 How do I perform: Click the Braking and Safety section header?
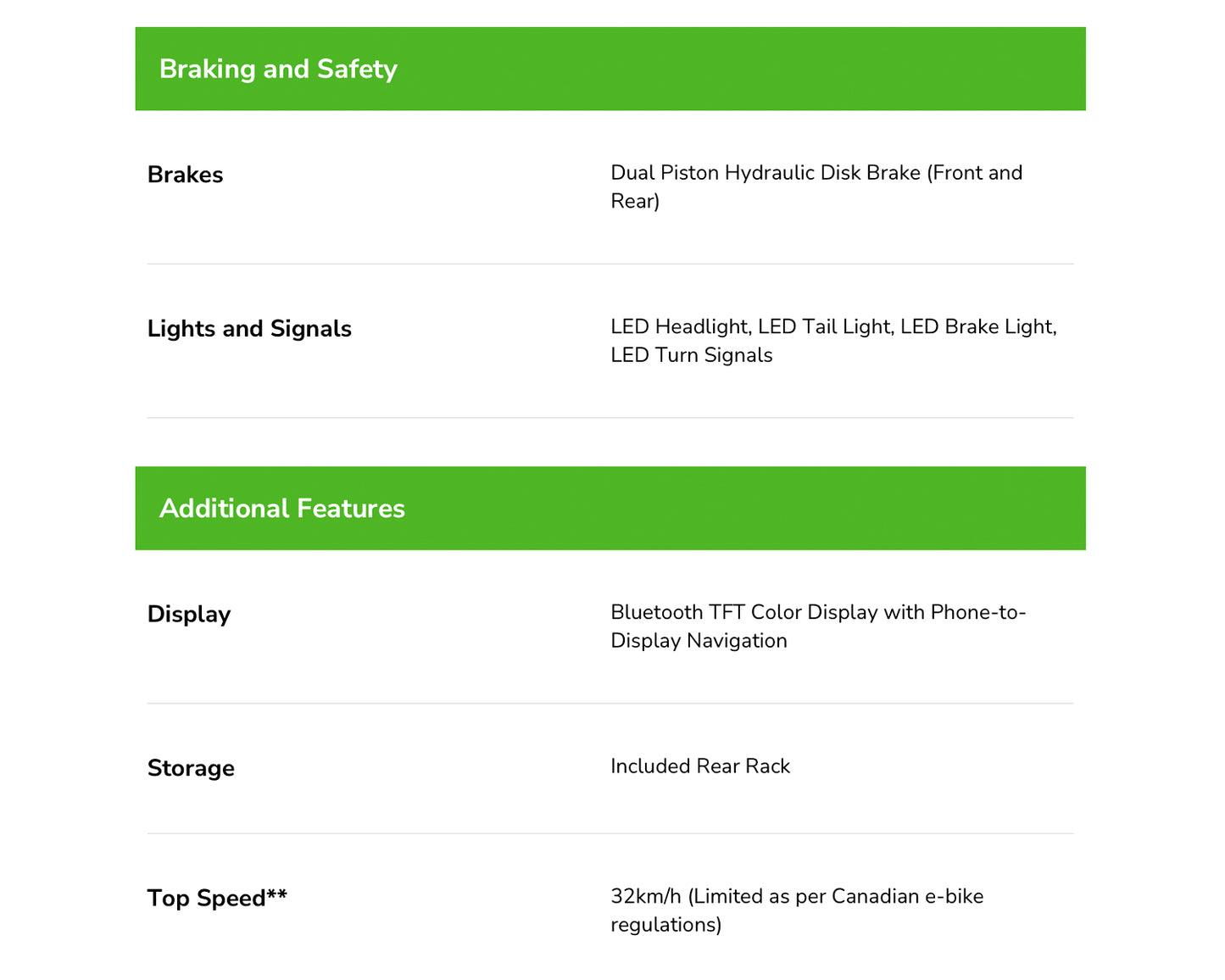(x=610, y=69)
